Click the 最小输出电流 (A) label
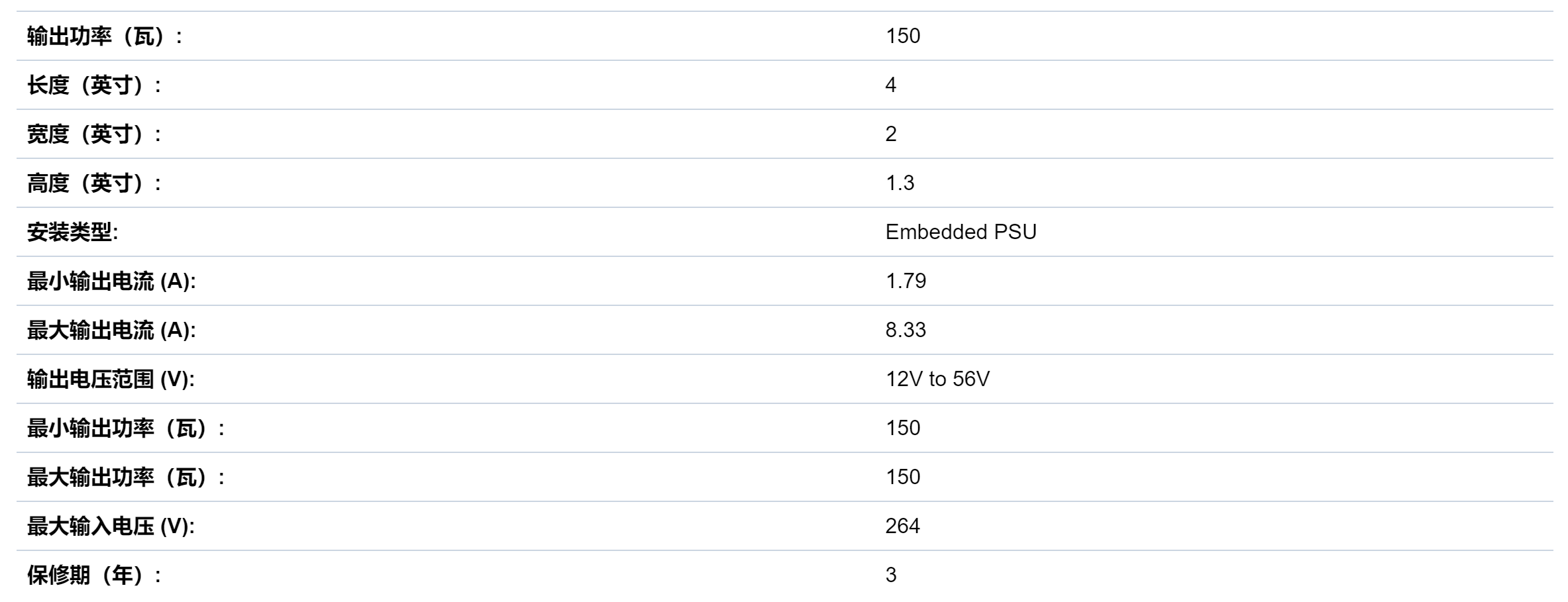Screen dimensions: 1568x602 click(x=111, y=281)
